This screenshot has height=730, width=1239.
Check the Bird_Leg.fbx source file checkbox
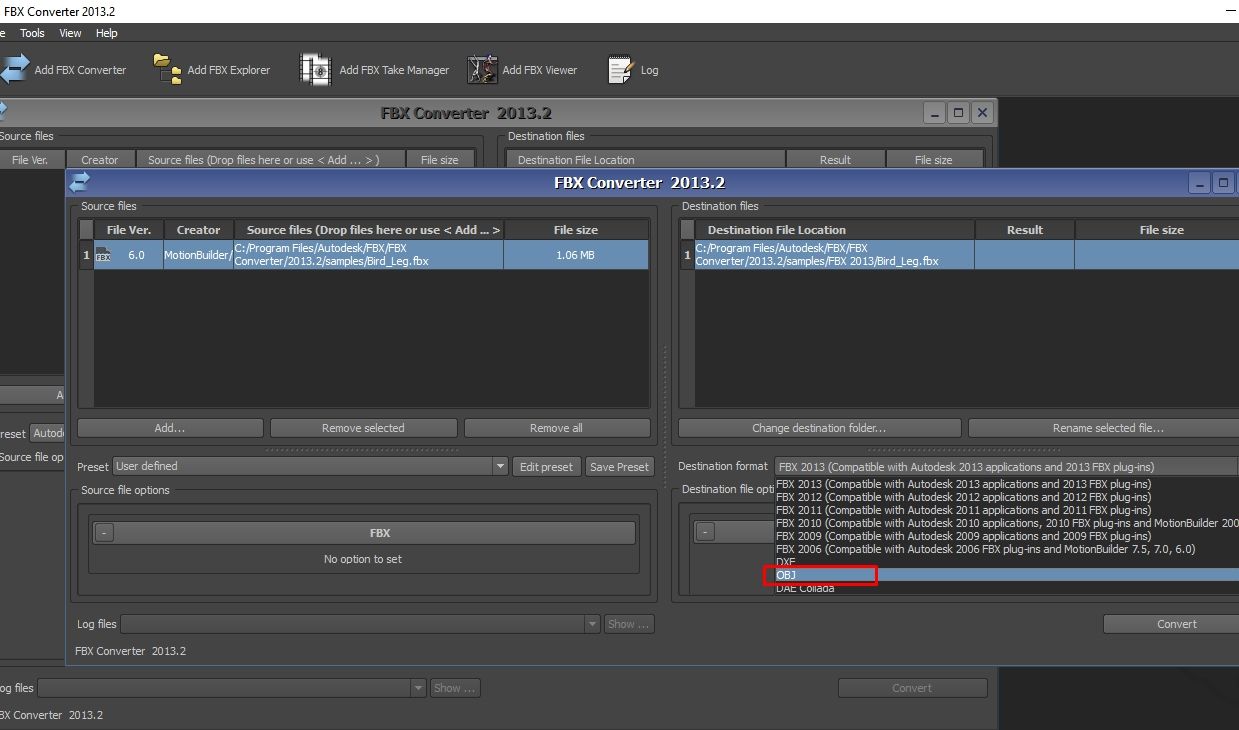[x=86, y=255]
